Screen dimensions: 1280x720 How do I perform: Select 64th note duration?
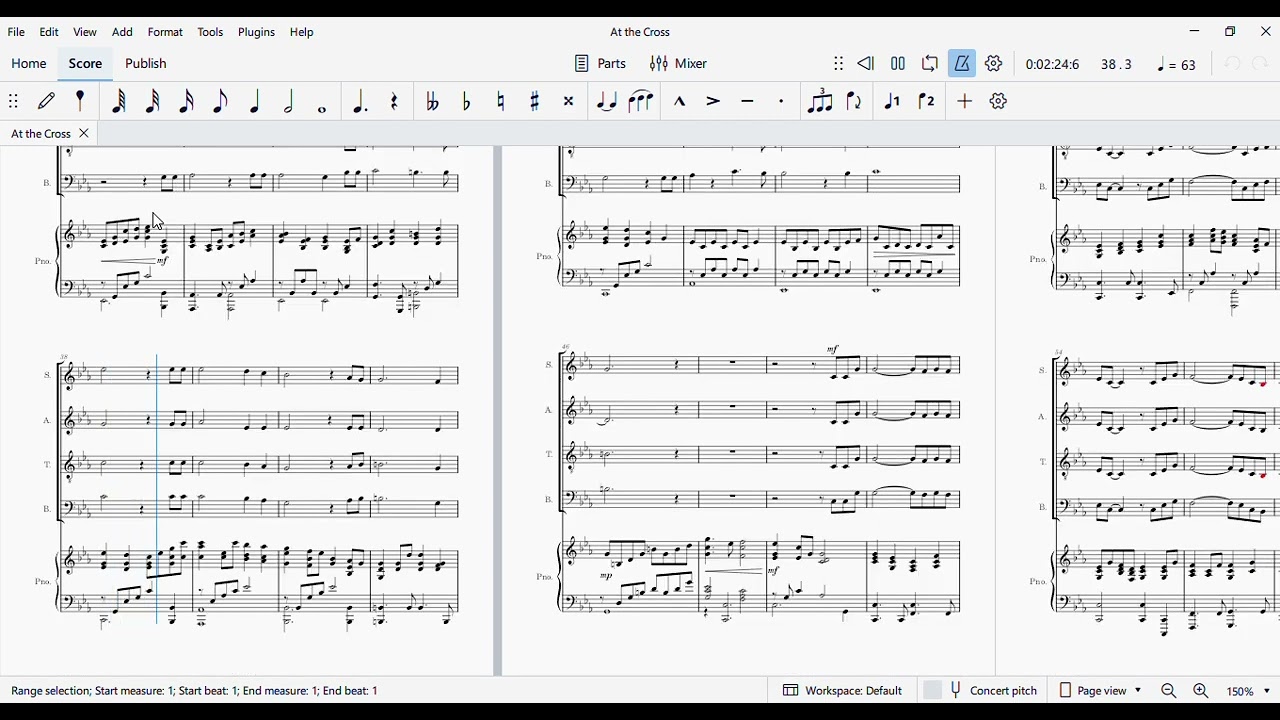click(x=119, y=101)
